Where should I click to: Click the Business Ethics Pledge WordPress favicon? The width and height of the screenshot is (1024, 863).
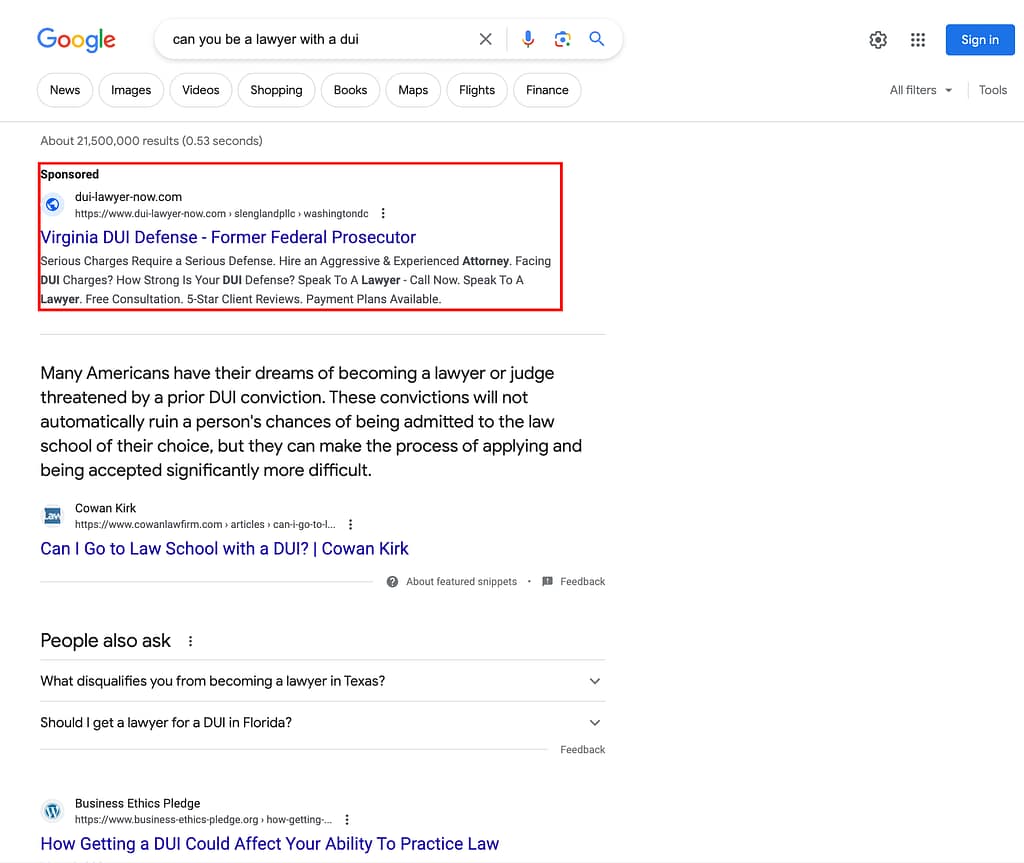tap(53, 811)
